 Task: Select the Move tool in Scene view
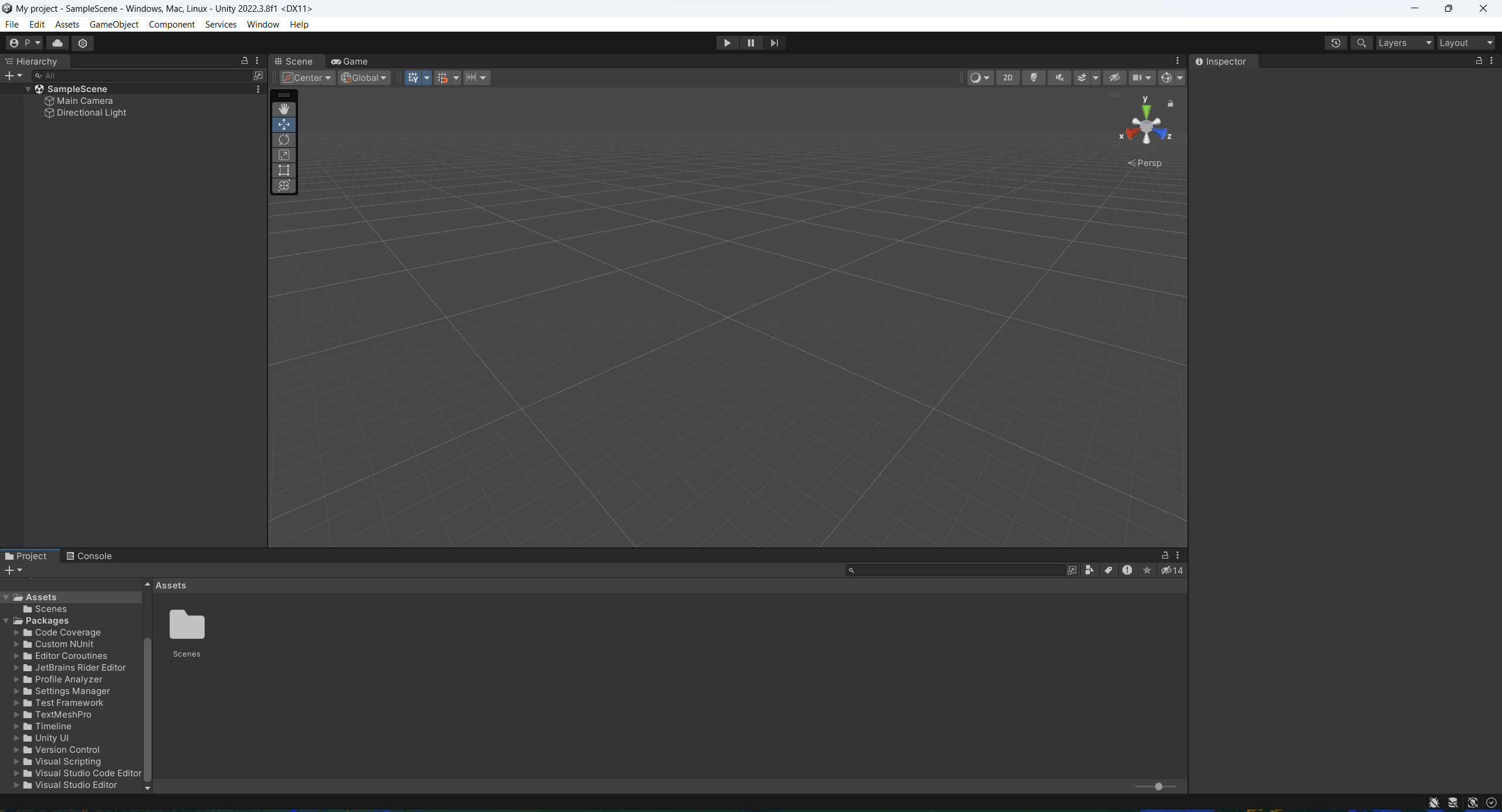click(284, 124)
